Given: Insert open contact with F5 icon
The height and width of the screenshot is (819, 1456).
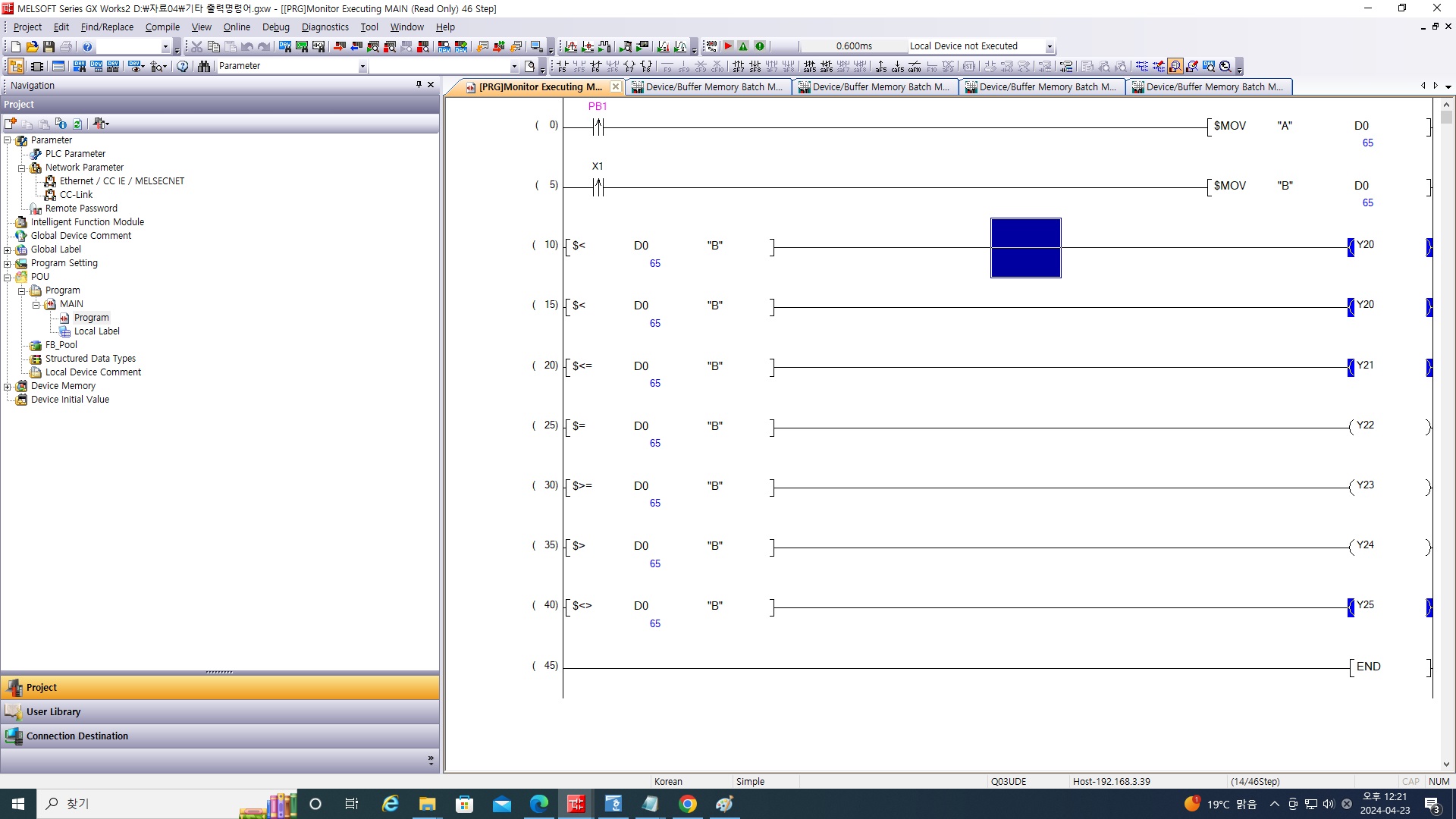Looking at the screenshot, I should tap(562, 67).
